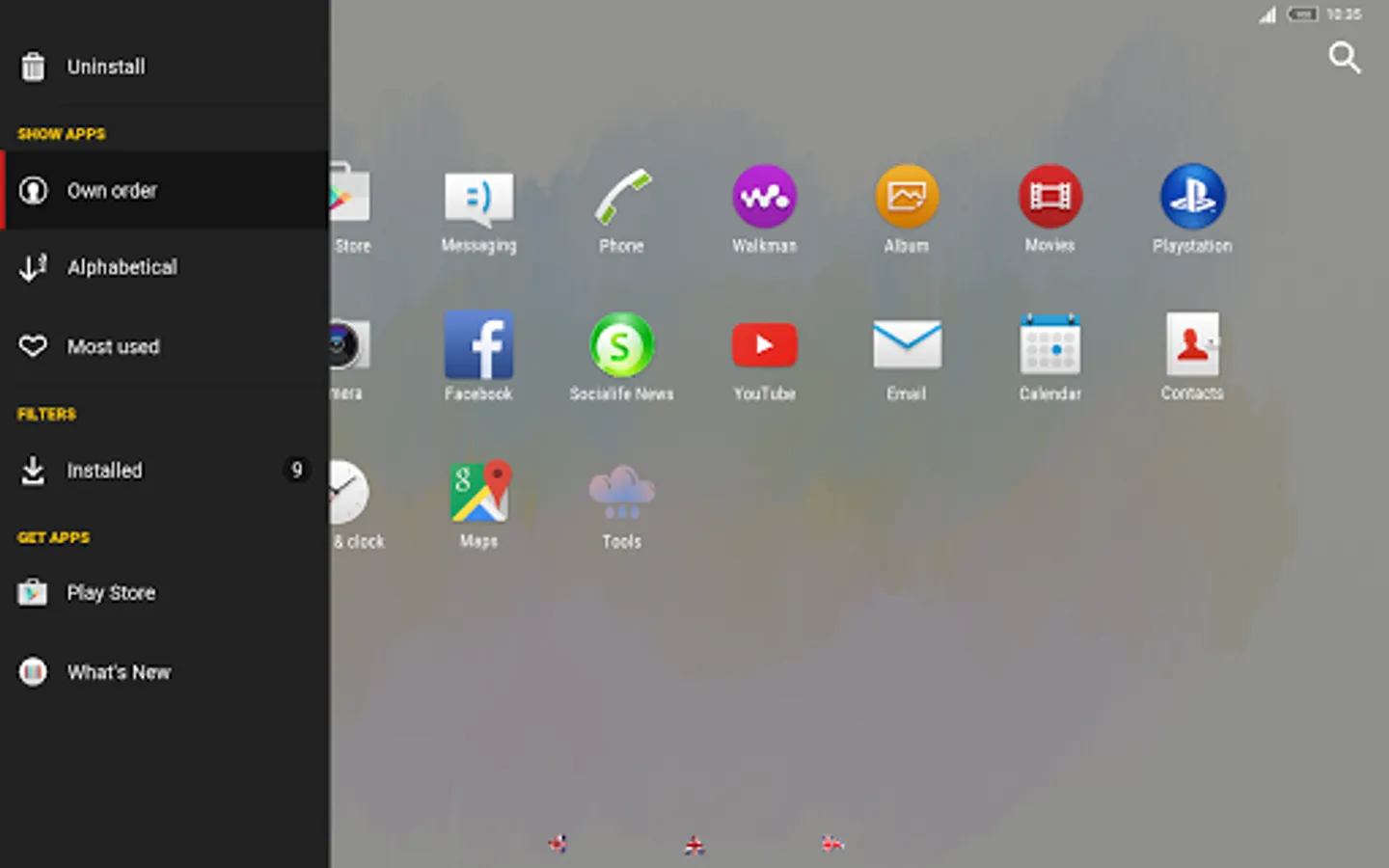Click the What's New circular icon
Viewport: 1389px width, 868px height.
pos(33,671)
